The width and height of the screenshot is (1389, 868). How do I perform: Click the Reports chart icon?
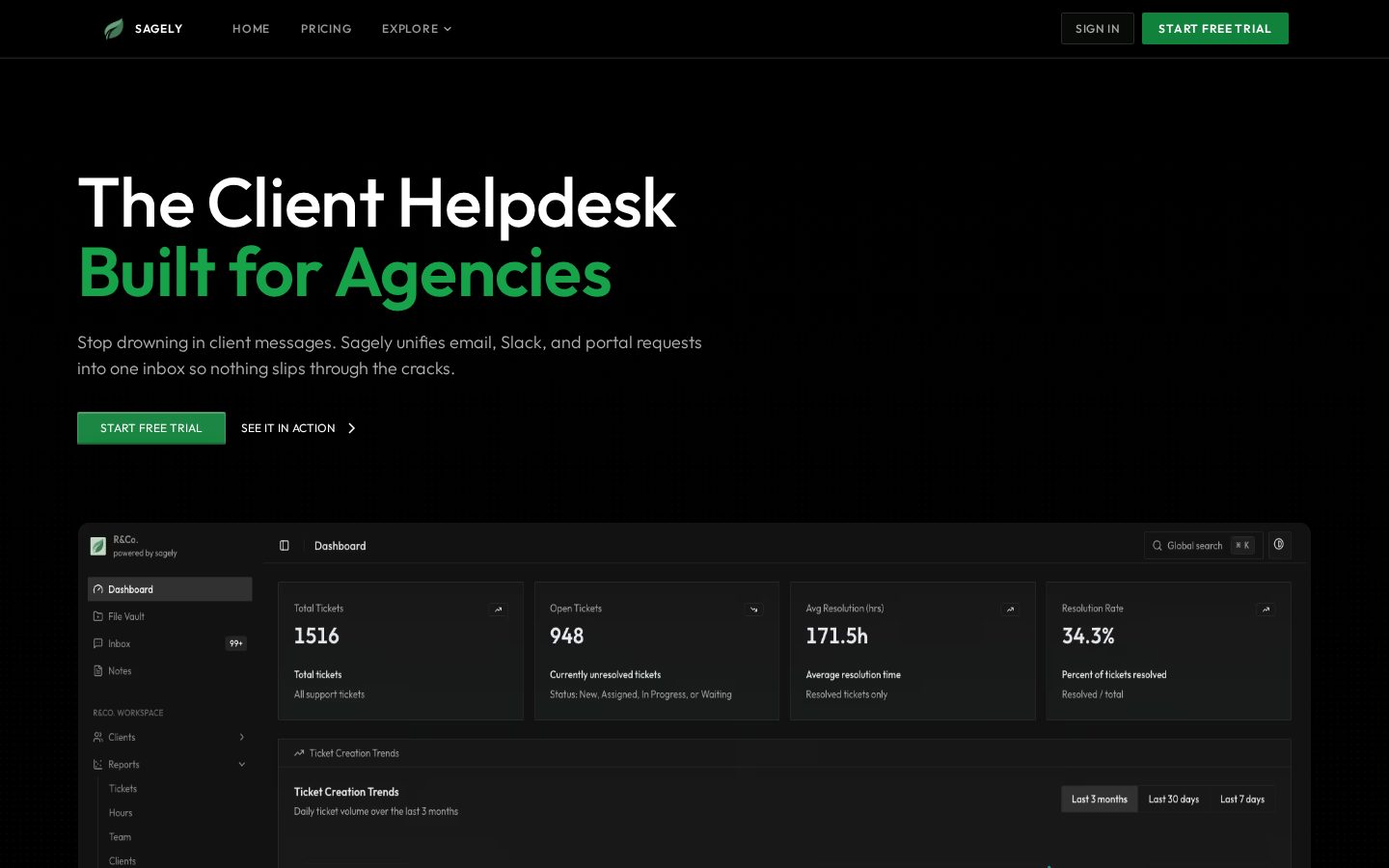(98, 764)
